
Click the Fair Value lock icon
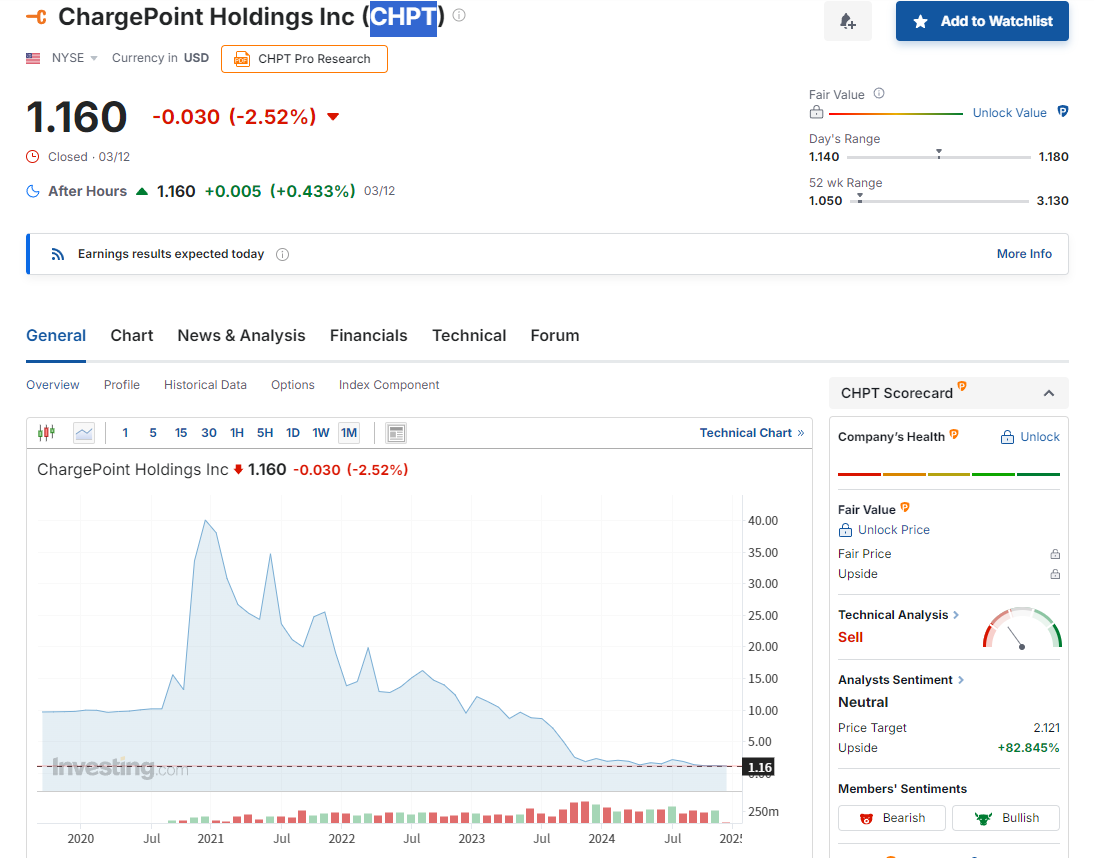(x=816, y=112)
